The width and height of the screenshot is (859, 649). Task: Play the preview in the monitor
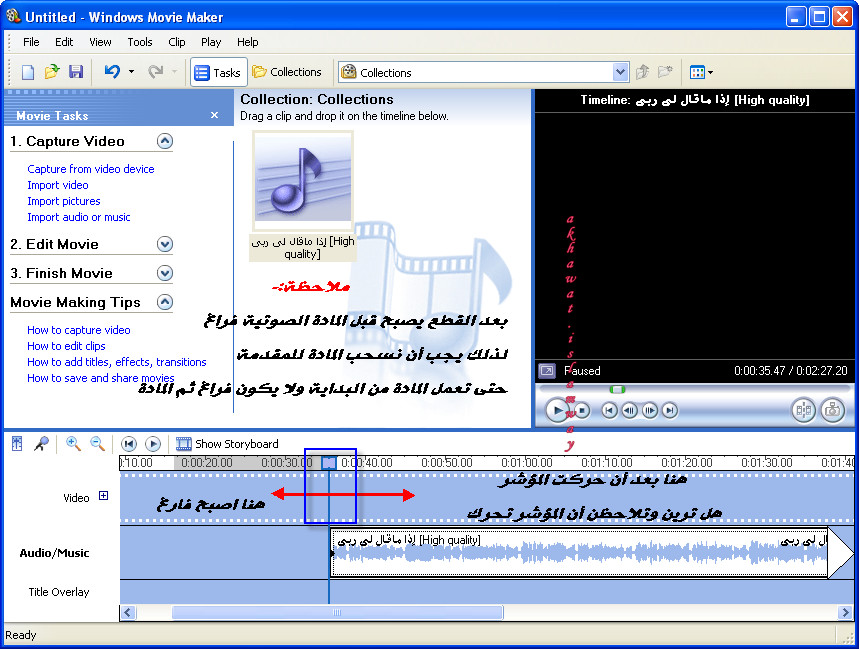pos(558,410)
